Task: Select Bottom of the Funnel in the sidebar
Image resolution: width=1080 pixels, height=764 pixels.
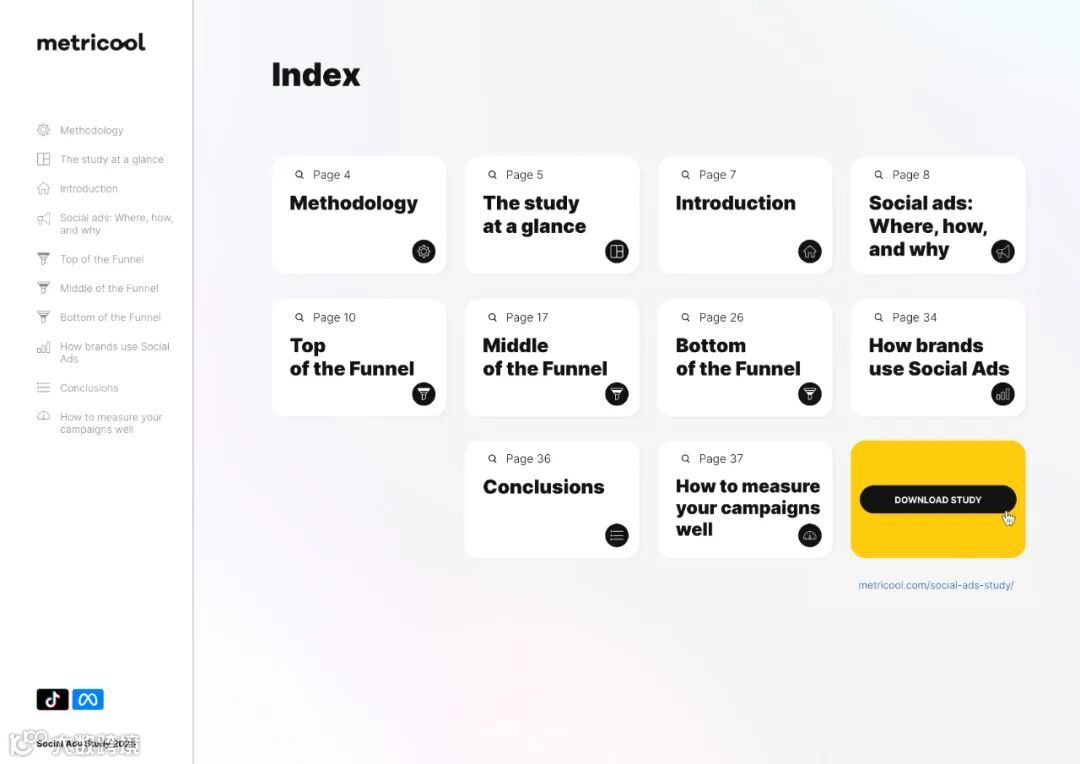Action: pos(110,317)
